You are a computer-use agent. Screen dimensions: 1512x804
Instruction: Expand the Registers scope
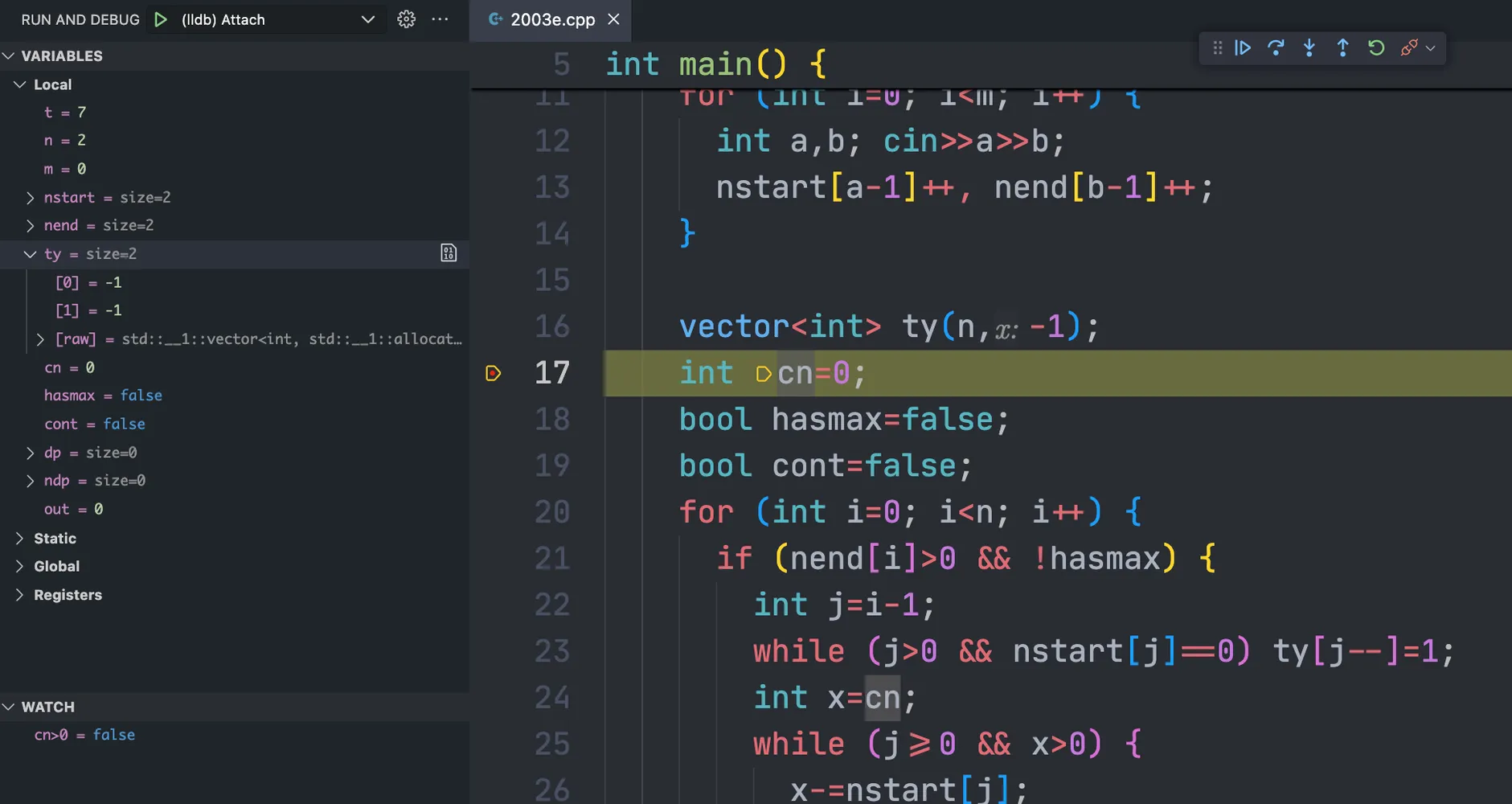(20, 595)
